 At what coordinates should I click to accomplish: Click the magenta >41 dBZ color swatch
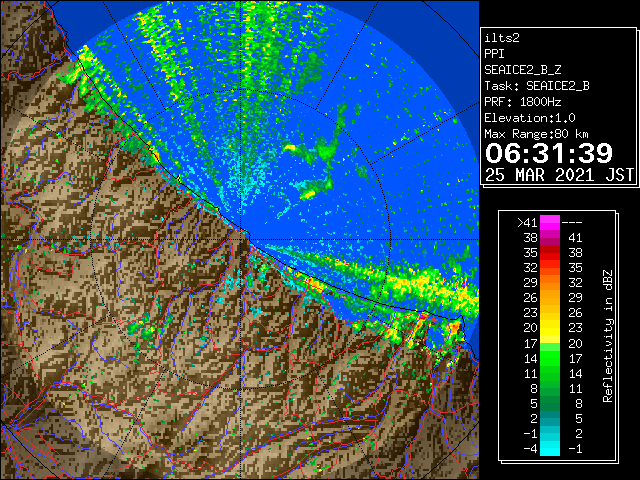click(x=550, y=222)
